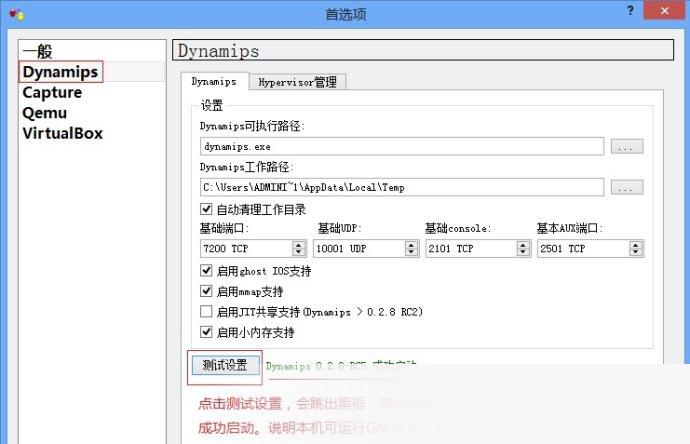This screenshot has height=444, width=690.
Task: Open the help question mark button
Action: [x=630, y=11]
